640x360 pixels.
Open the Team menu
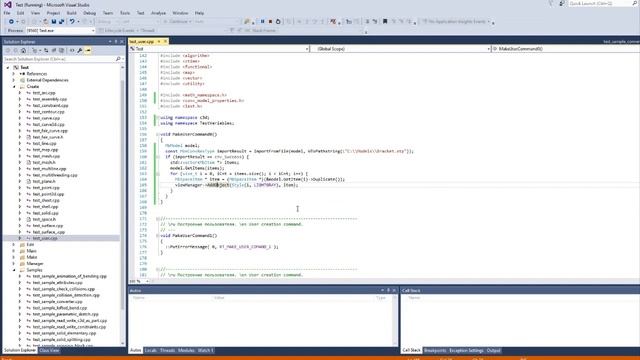pyautogui.click(x=108, y=13)
